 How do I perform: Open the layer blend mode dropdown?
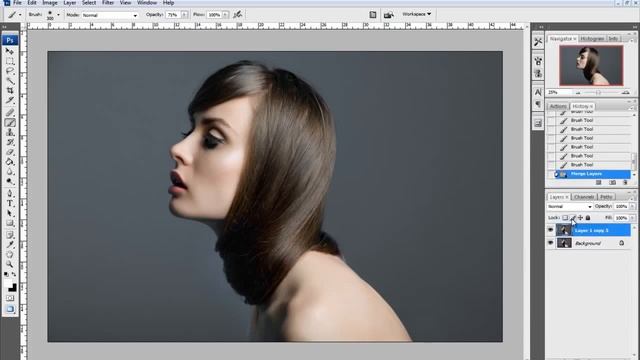click(569, 207)
